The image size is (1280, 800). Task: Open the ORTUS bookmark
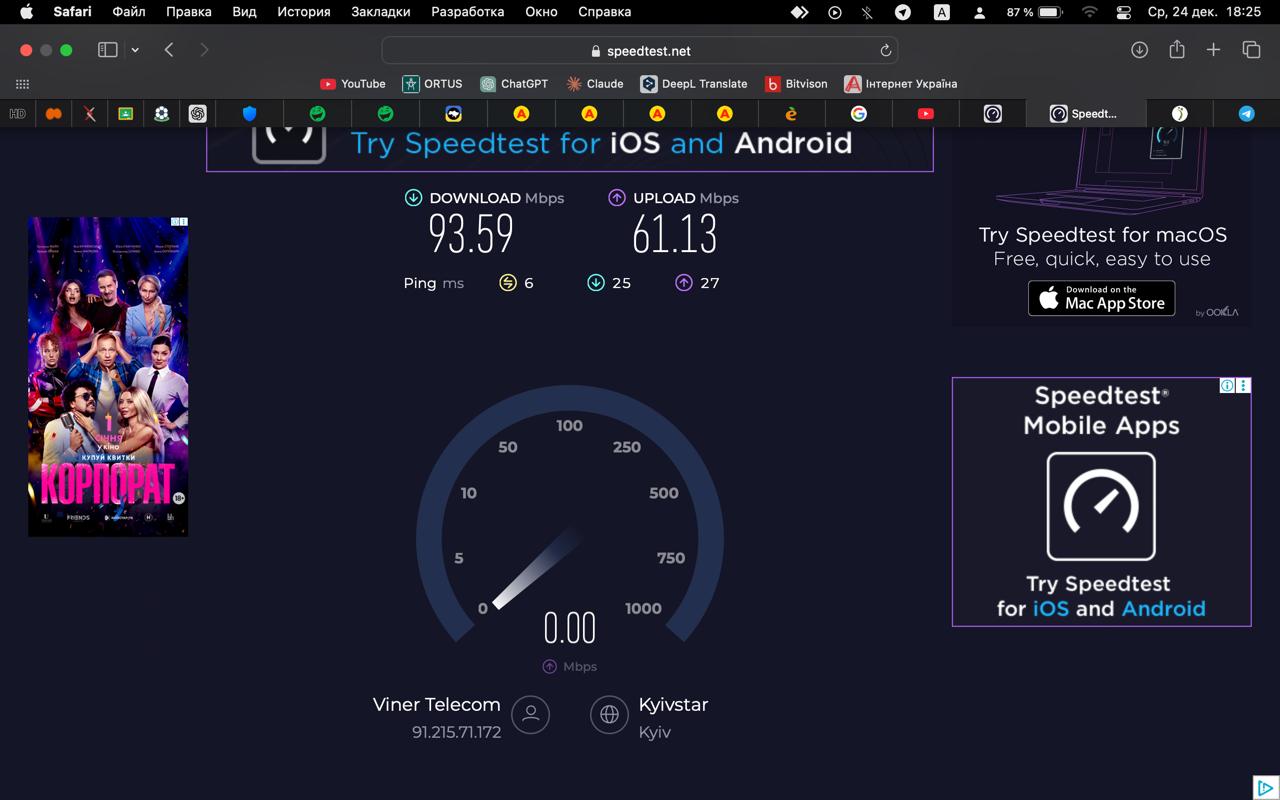[432, 84]
